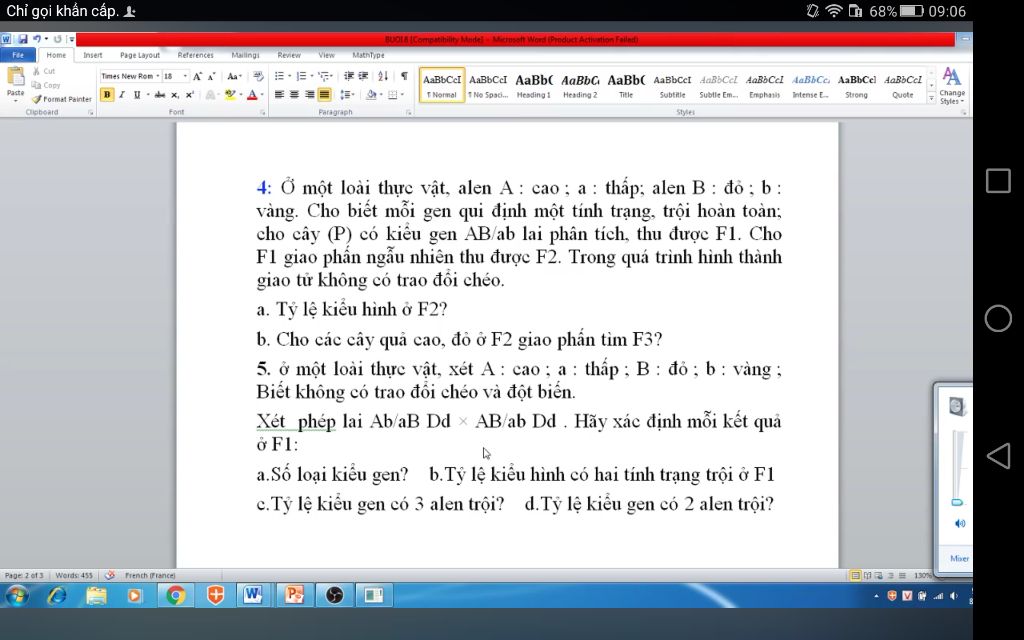
Task: Open Google Chrome from the taskbar
Action: tap(175, 595)
